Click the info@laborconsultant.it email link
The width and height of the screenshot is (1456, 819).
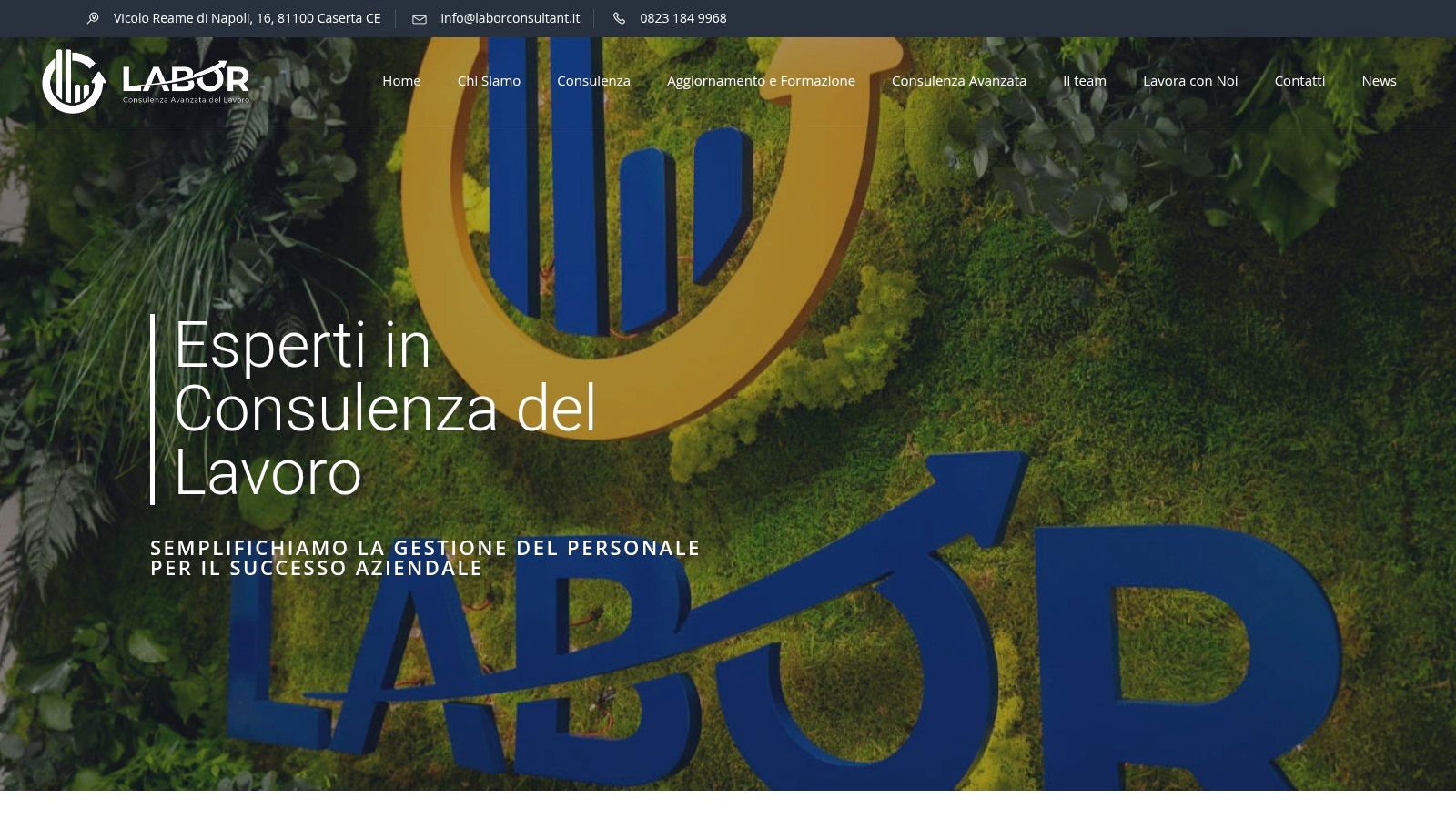510,18
